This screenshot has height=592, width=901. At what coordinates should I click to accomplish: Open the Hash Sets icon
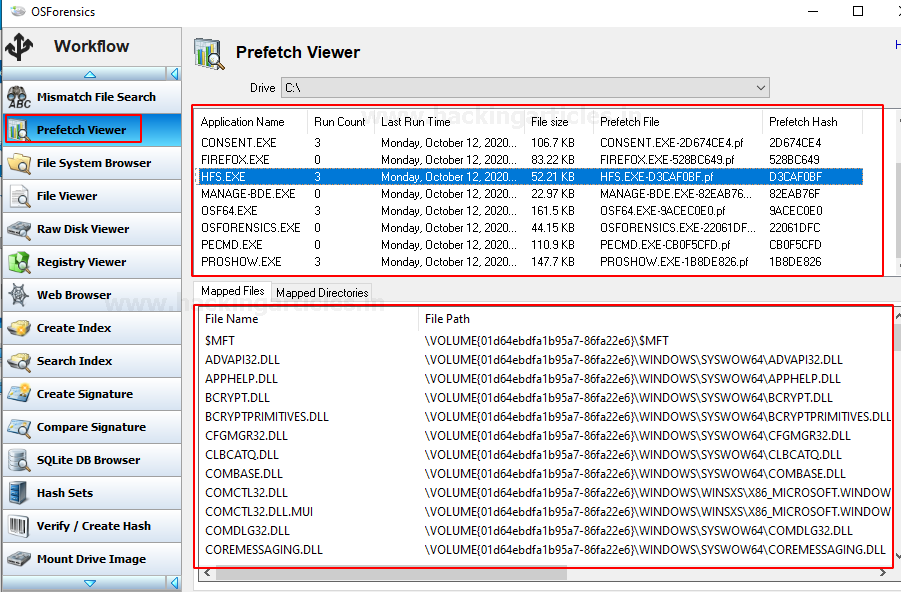coord(19,493)
